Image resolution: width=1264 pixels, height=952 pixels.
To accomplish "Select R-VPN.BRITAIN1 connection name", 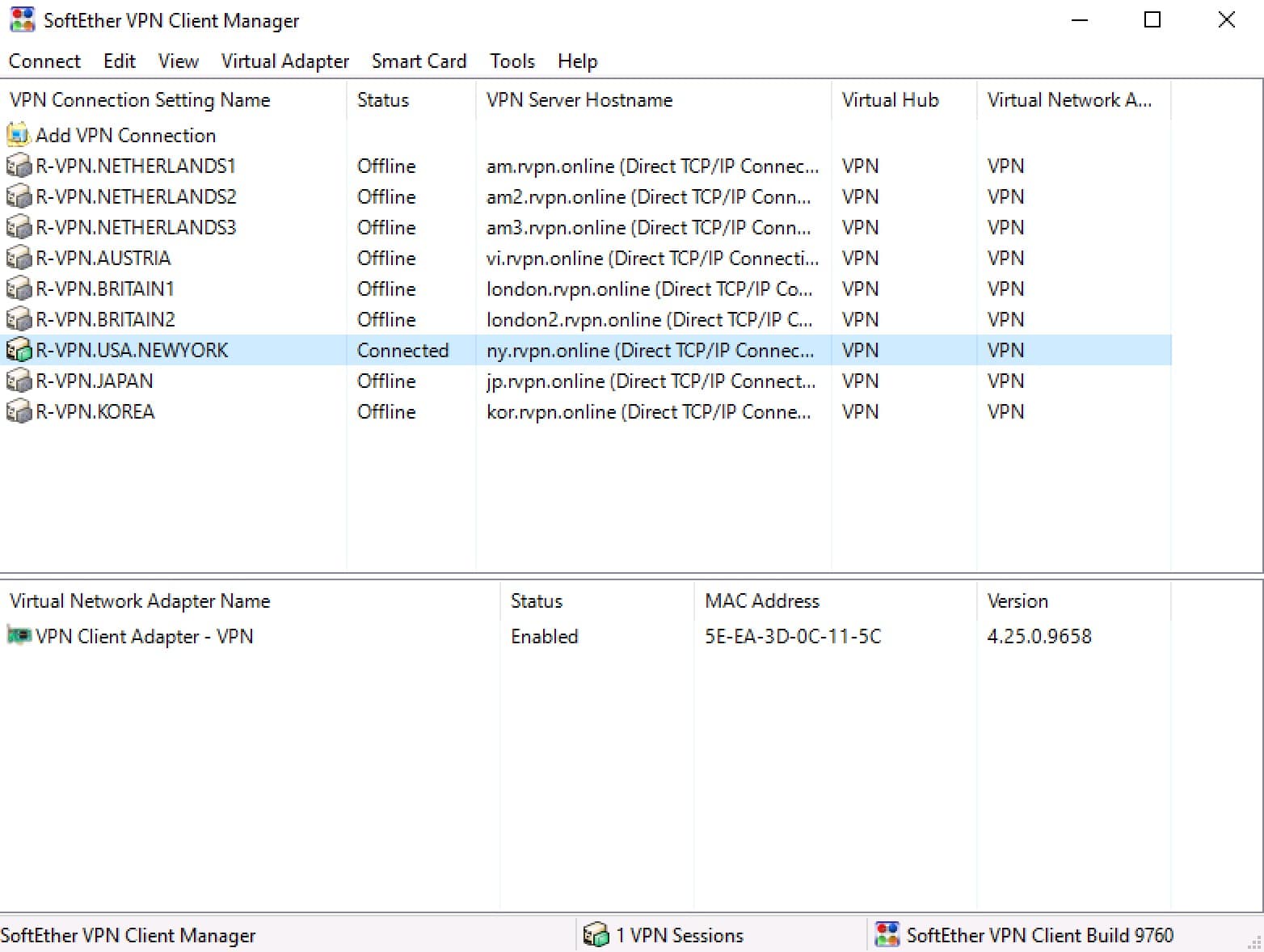I will click(x=105, y=289).
